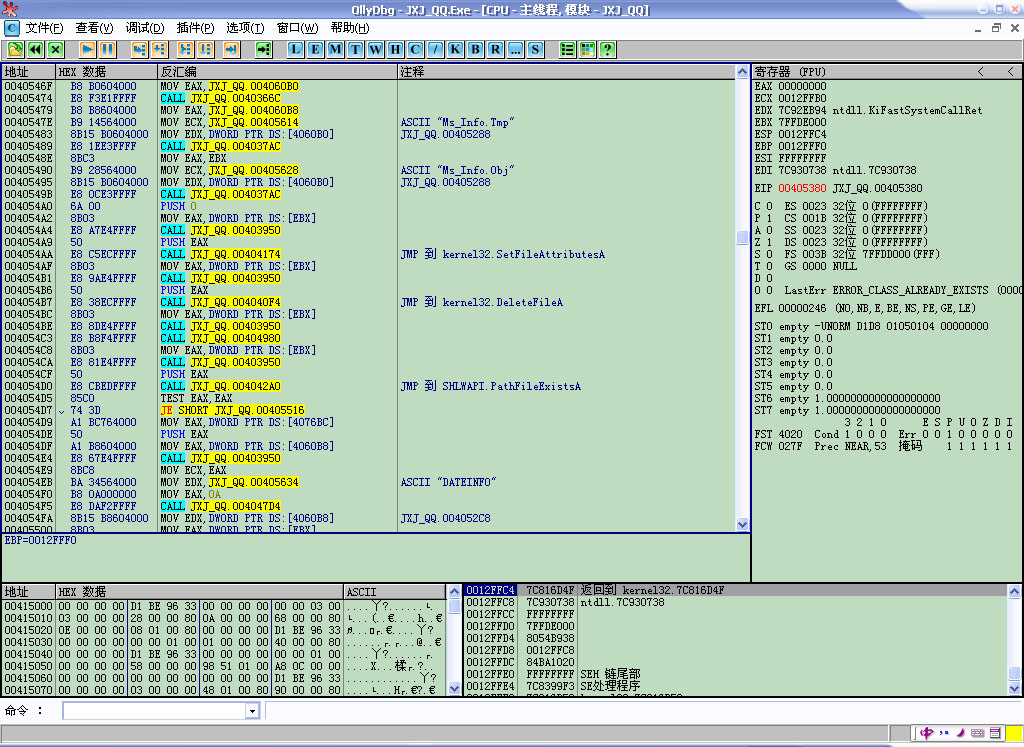Click the disassembly pane vertical scrollbar thumb

click(x=742, y=238)
